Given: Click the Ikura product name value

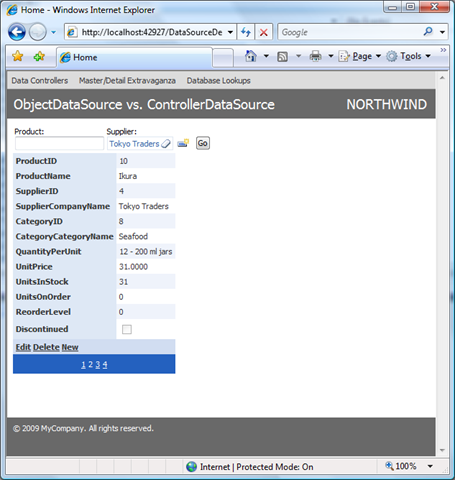Looking at the screenshot, I should 128,176.
